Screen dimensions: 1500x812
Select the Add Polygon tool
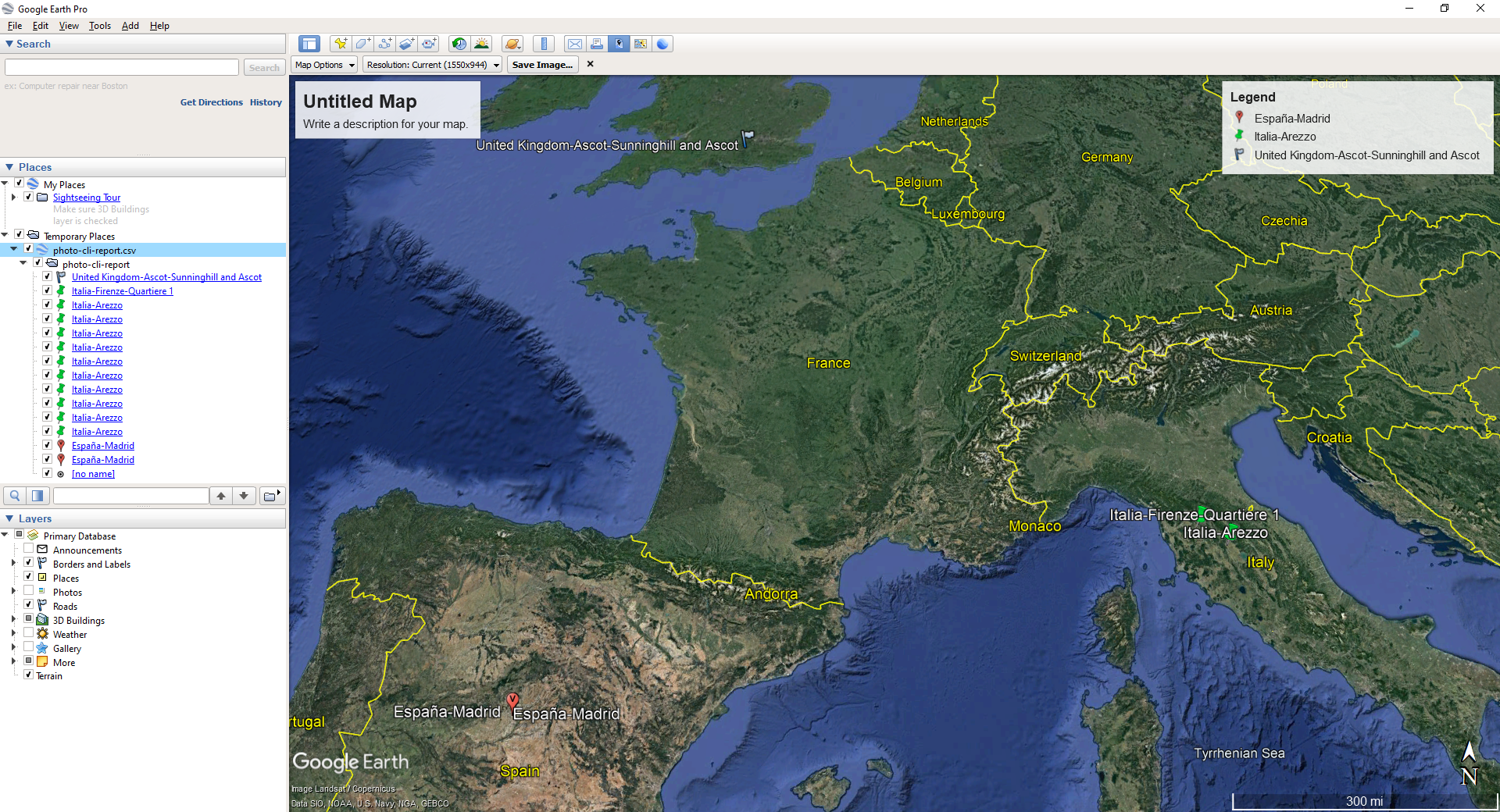pyautogui.click(x=362, y=44)
